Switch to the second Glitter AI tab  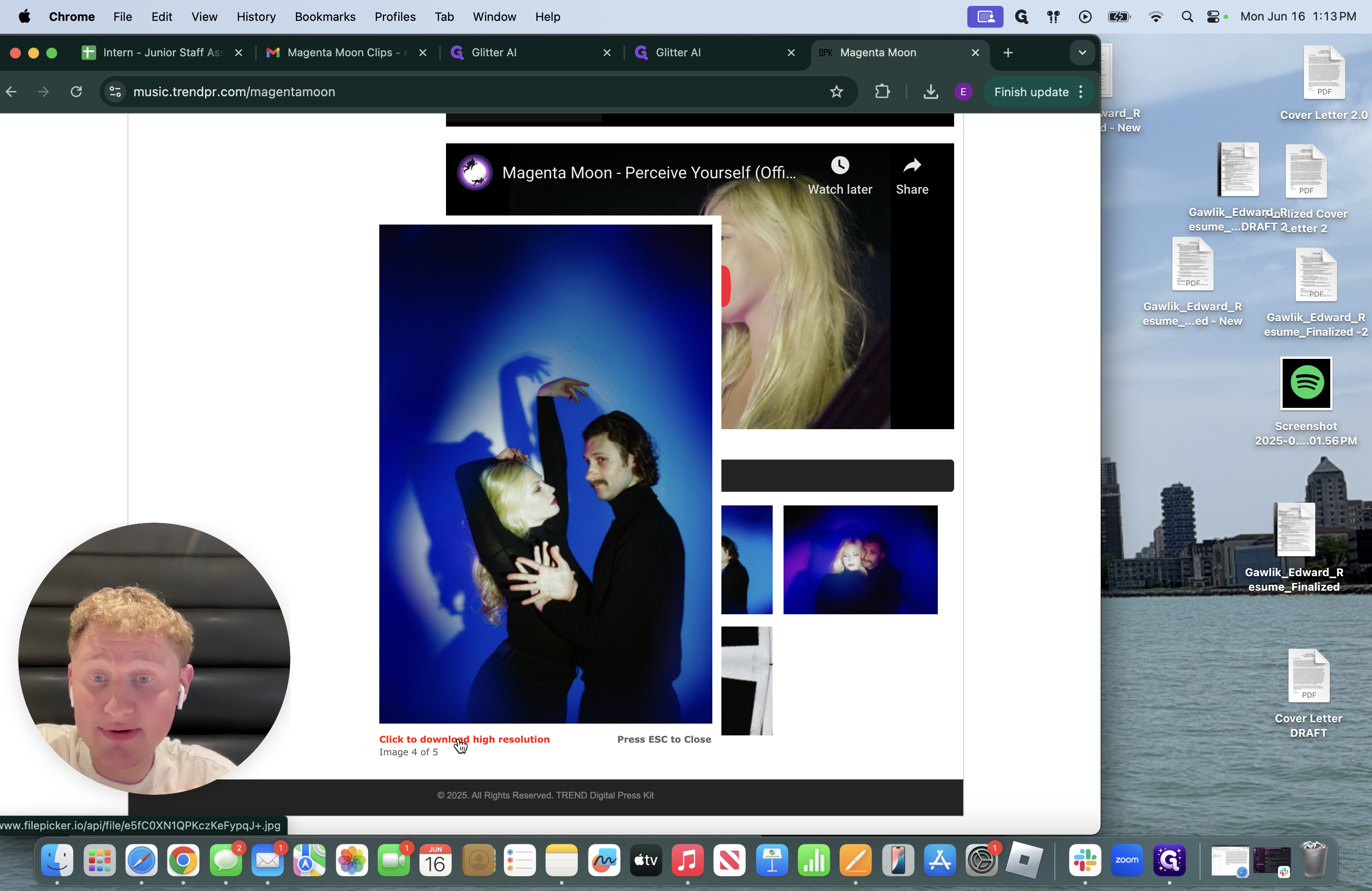715,53
